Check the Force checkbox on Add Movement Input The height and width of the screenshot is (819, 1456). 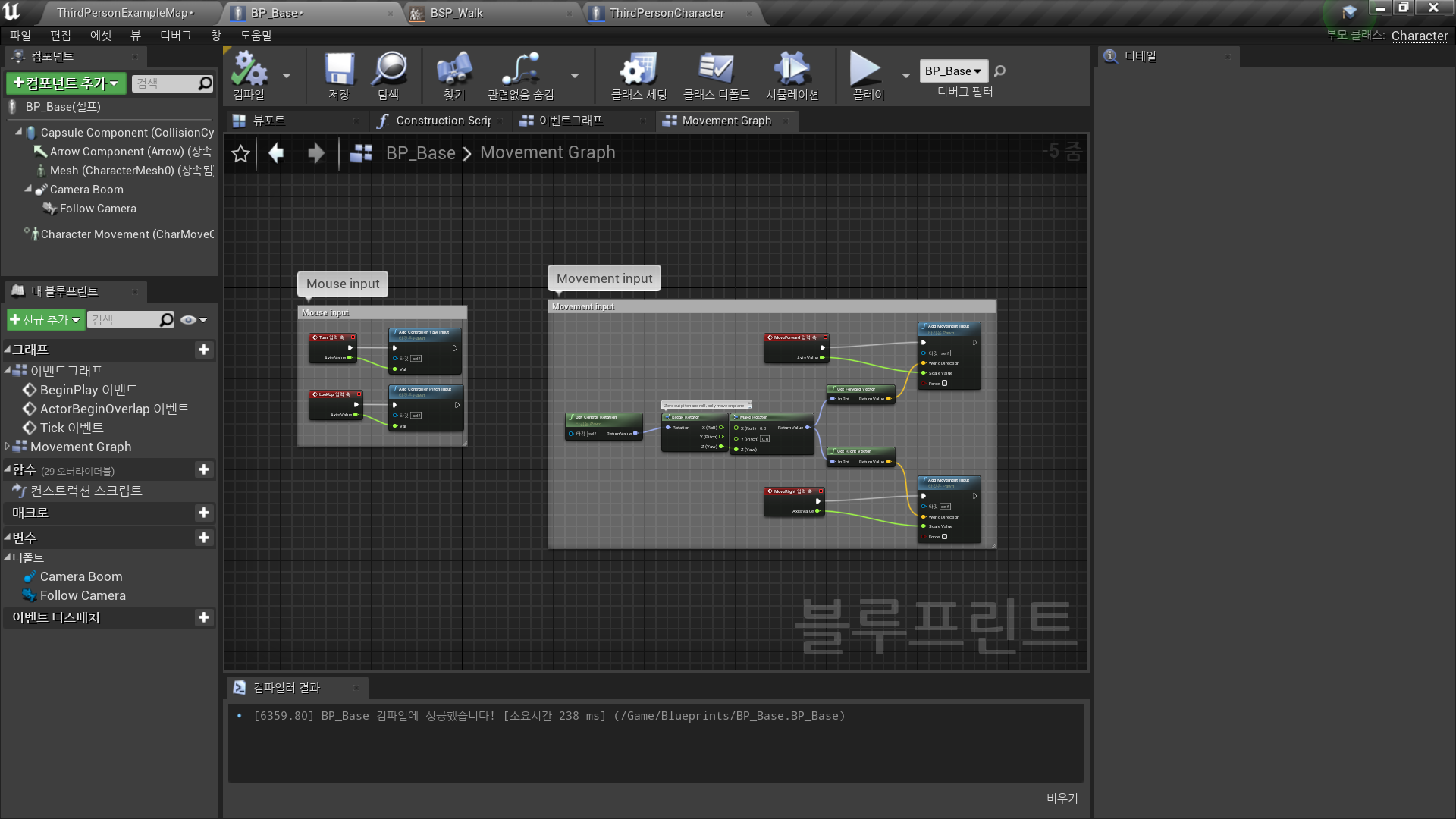pos(945,384)
